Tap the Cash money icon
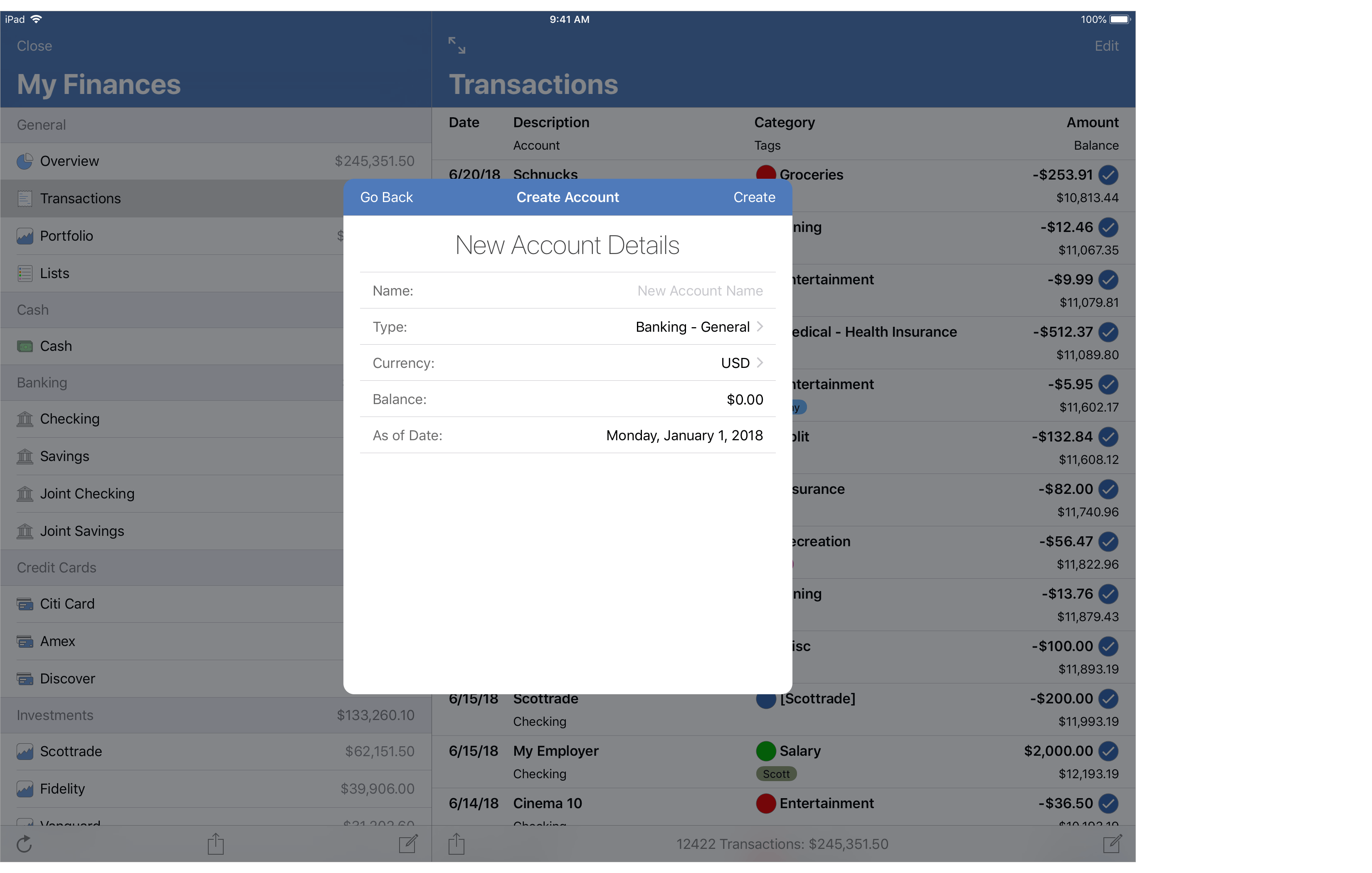This screenshot has height=873, width=1372. (25, 346)
